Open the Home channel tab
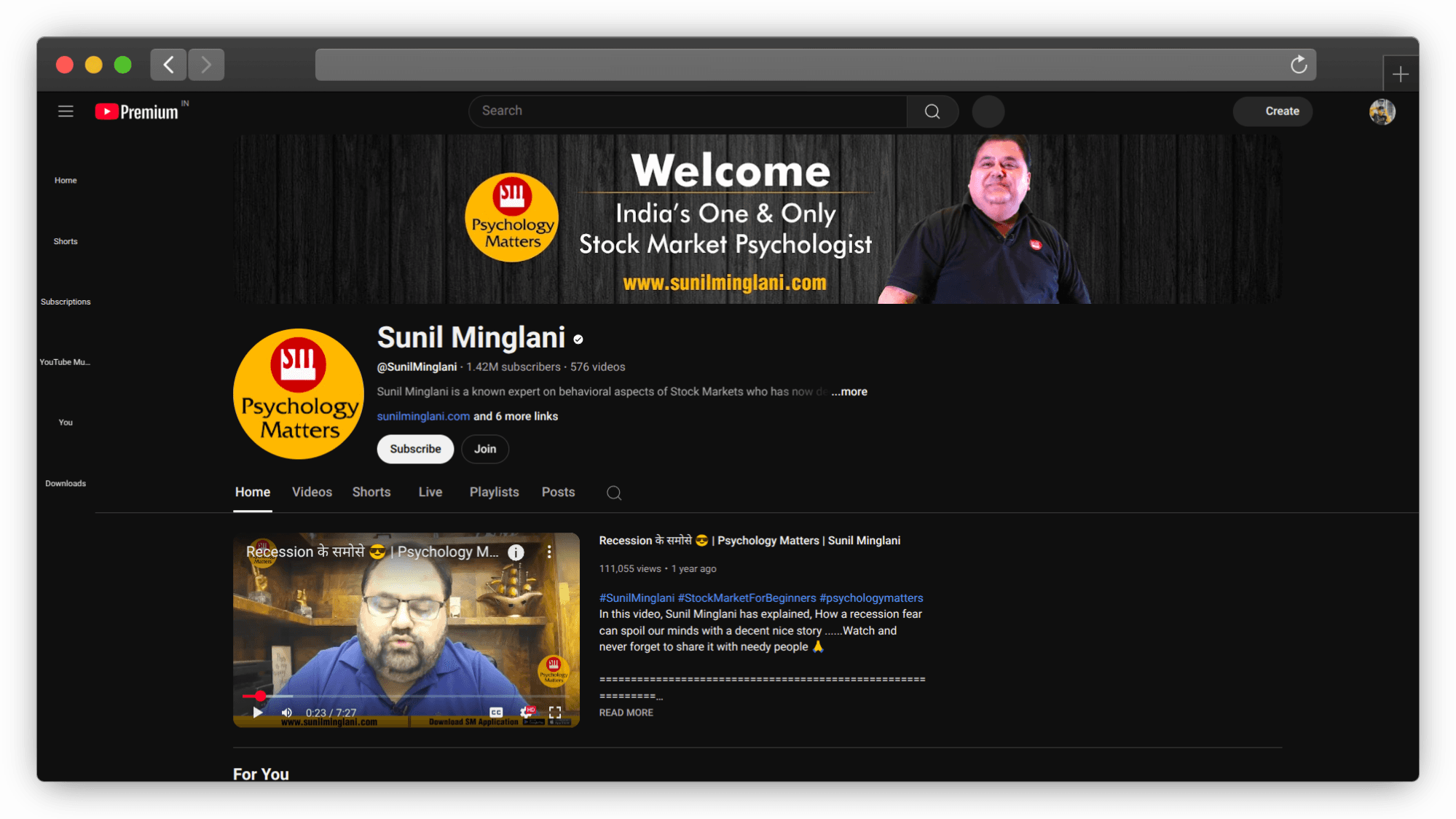Screen dimensions: 1456x819 pos(253,493)
